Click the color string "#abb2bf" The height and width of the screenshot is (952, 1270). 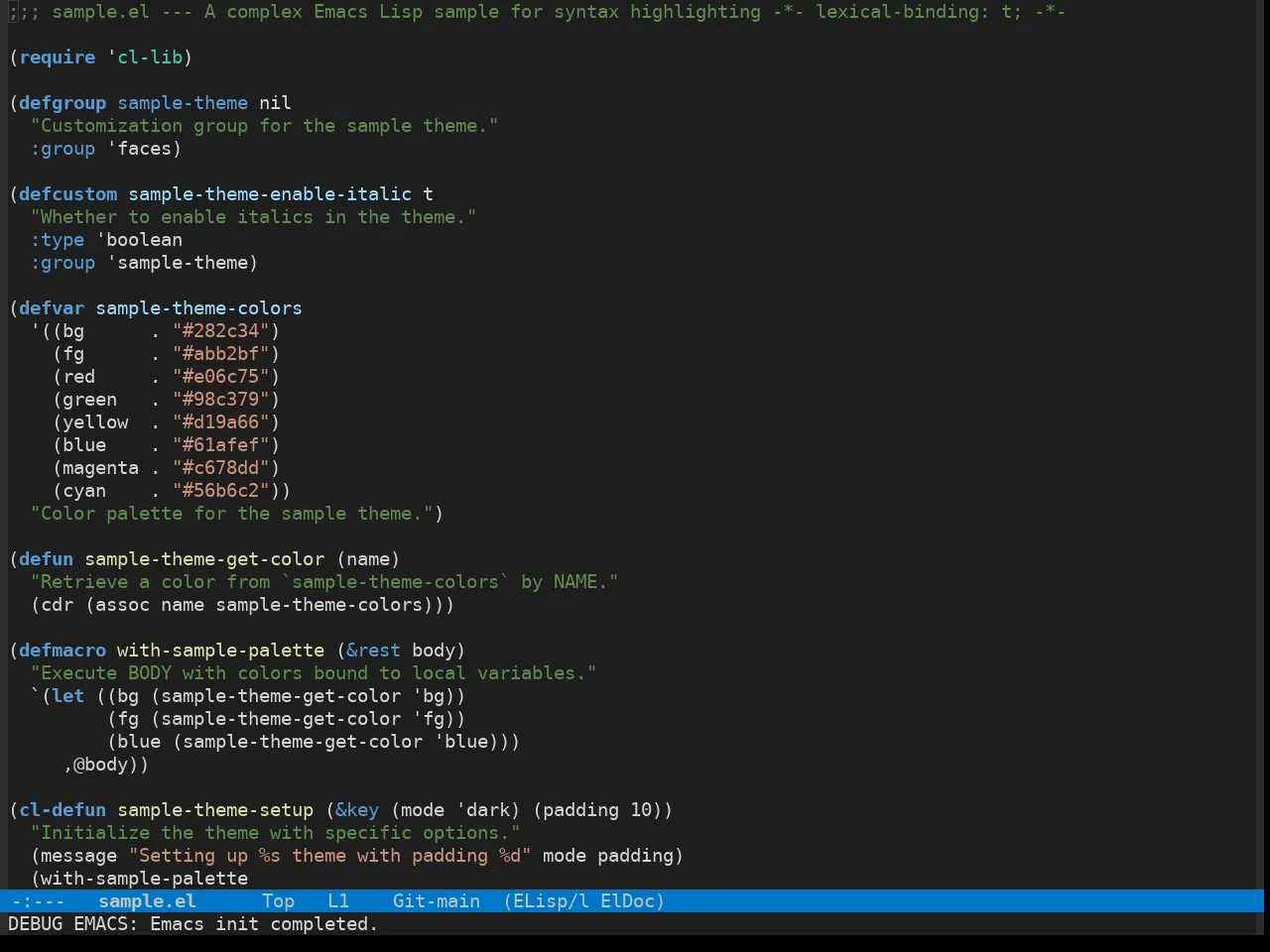tap(221, 353)
